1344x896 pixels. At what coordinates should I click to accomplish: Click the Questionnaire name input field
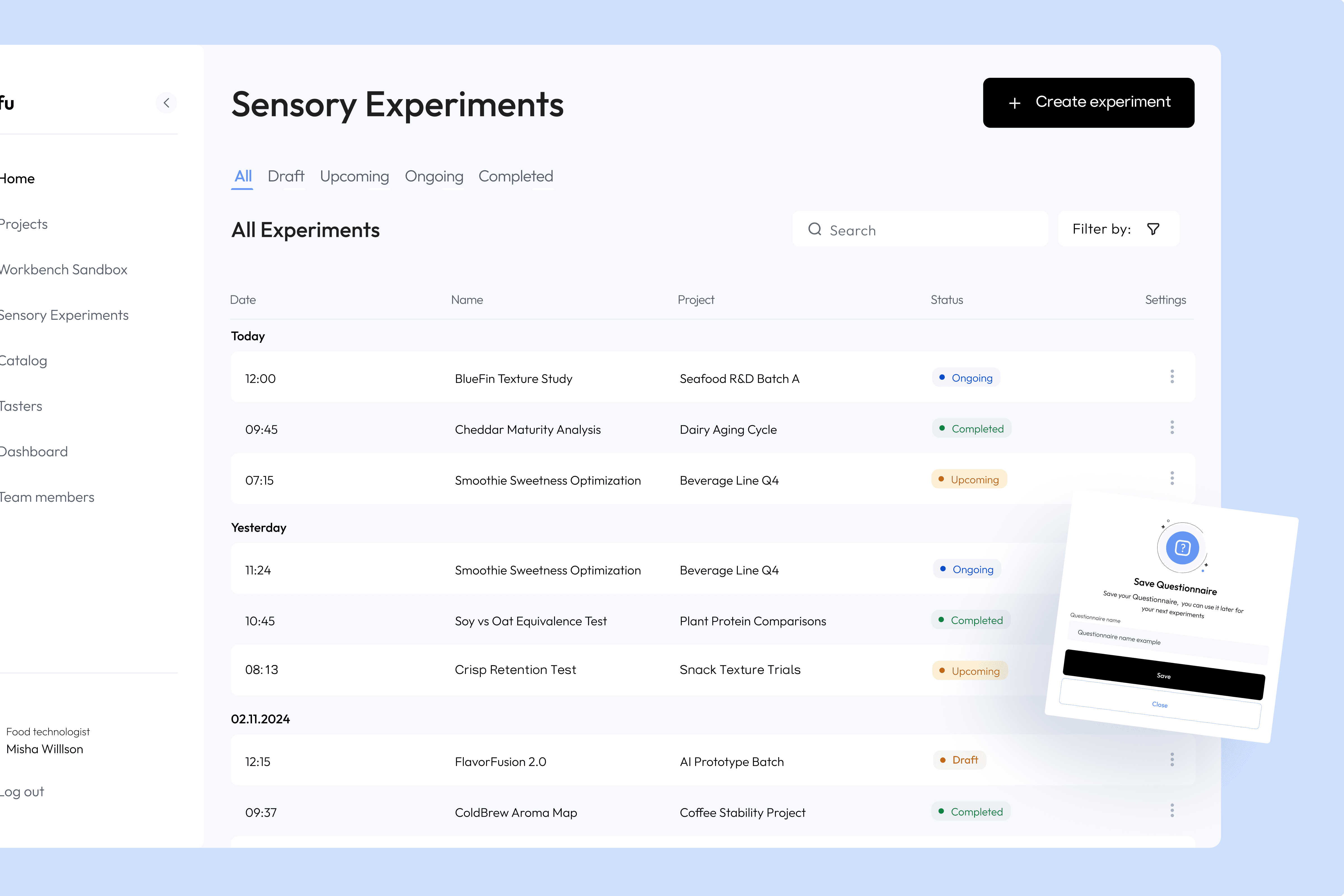(x=1166, y=642)
